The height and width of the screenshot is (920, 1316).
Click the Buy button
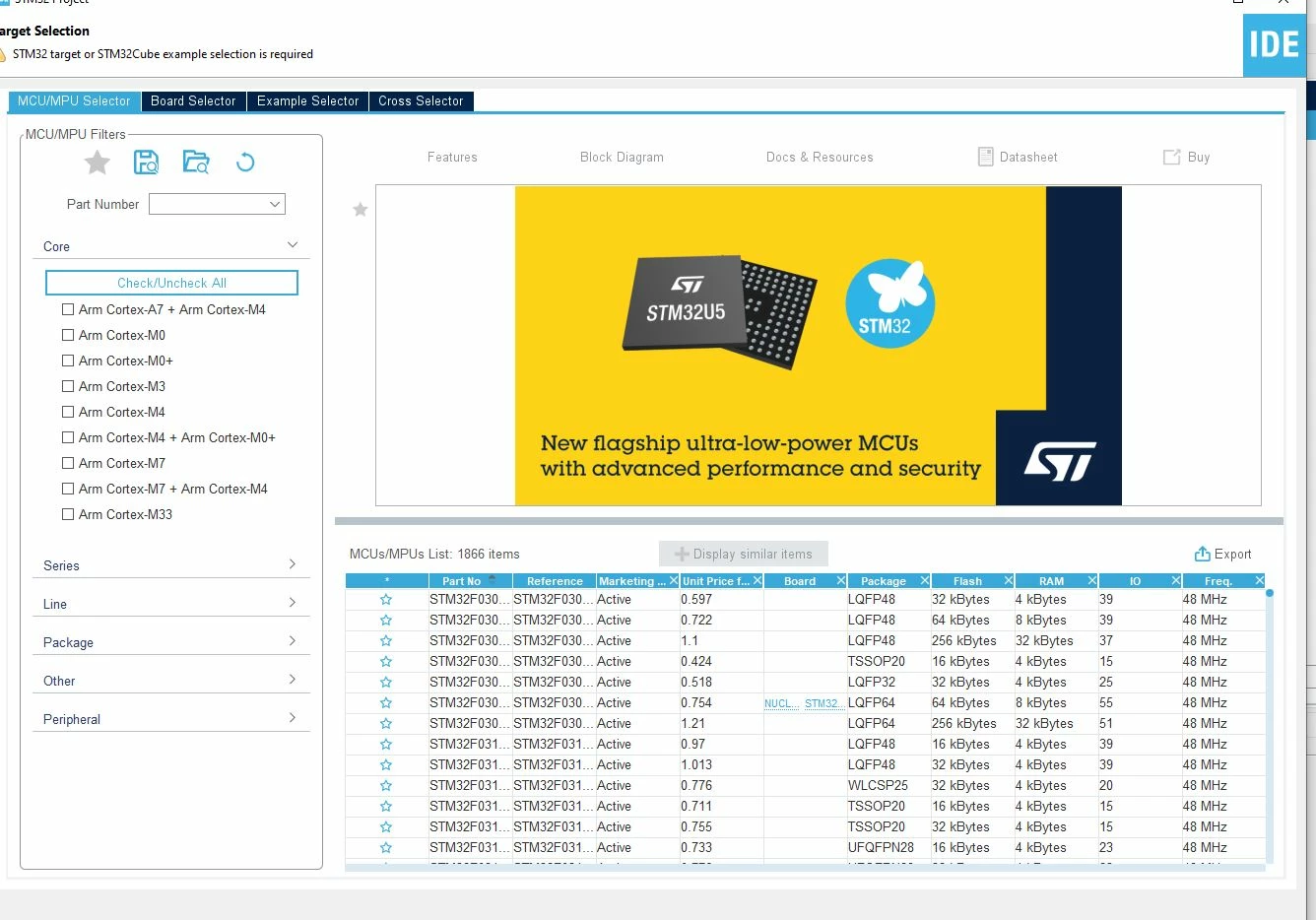click(x=1187, y=157)
